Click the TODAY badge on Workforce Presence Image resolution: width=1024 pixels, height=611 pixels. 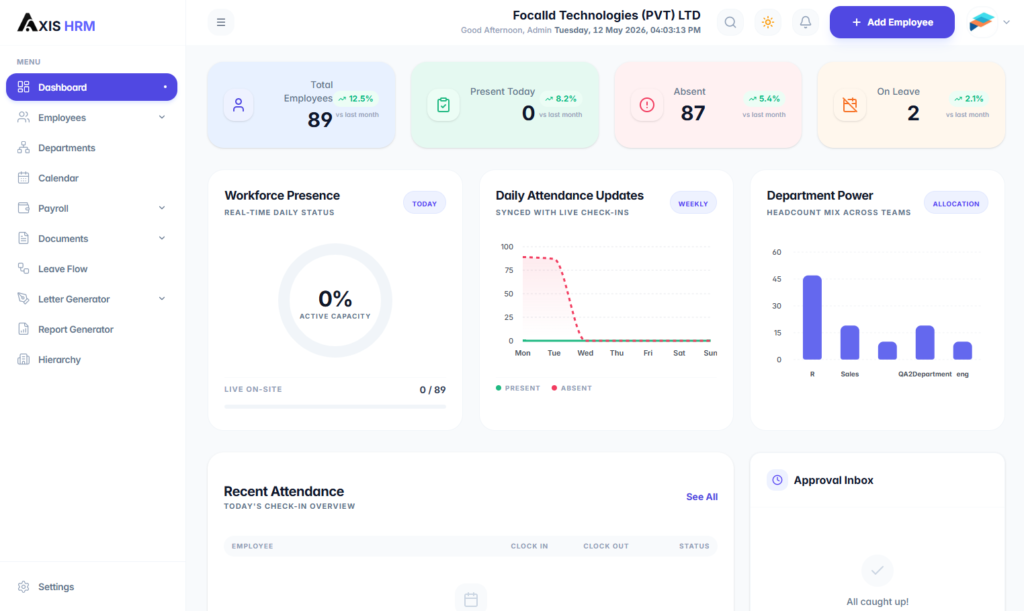click(424, 204)
